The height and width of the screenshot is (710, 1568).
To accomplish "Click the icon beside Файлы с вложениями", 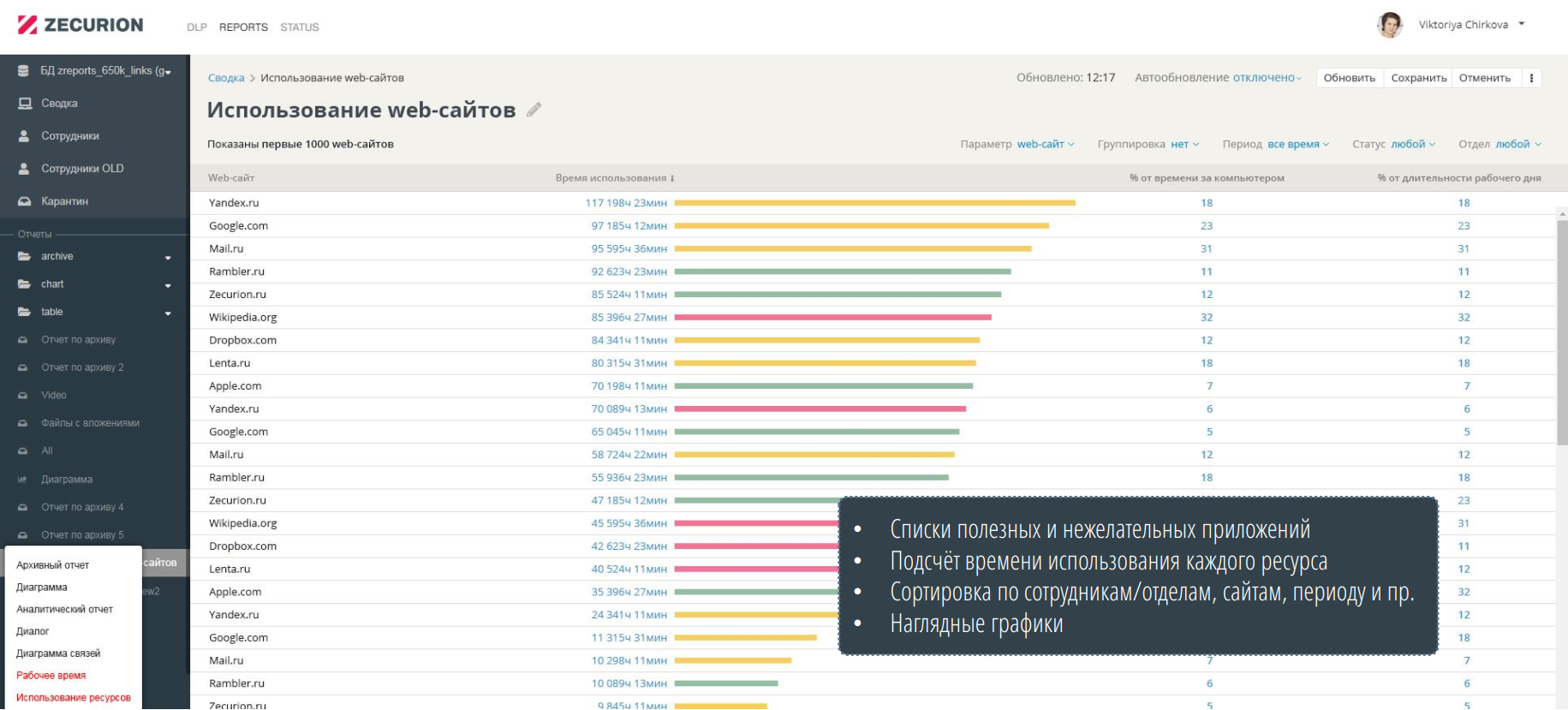I will click(23, 423).
